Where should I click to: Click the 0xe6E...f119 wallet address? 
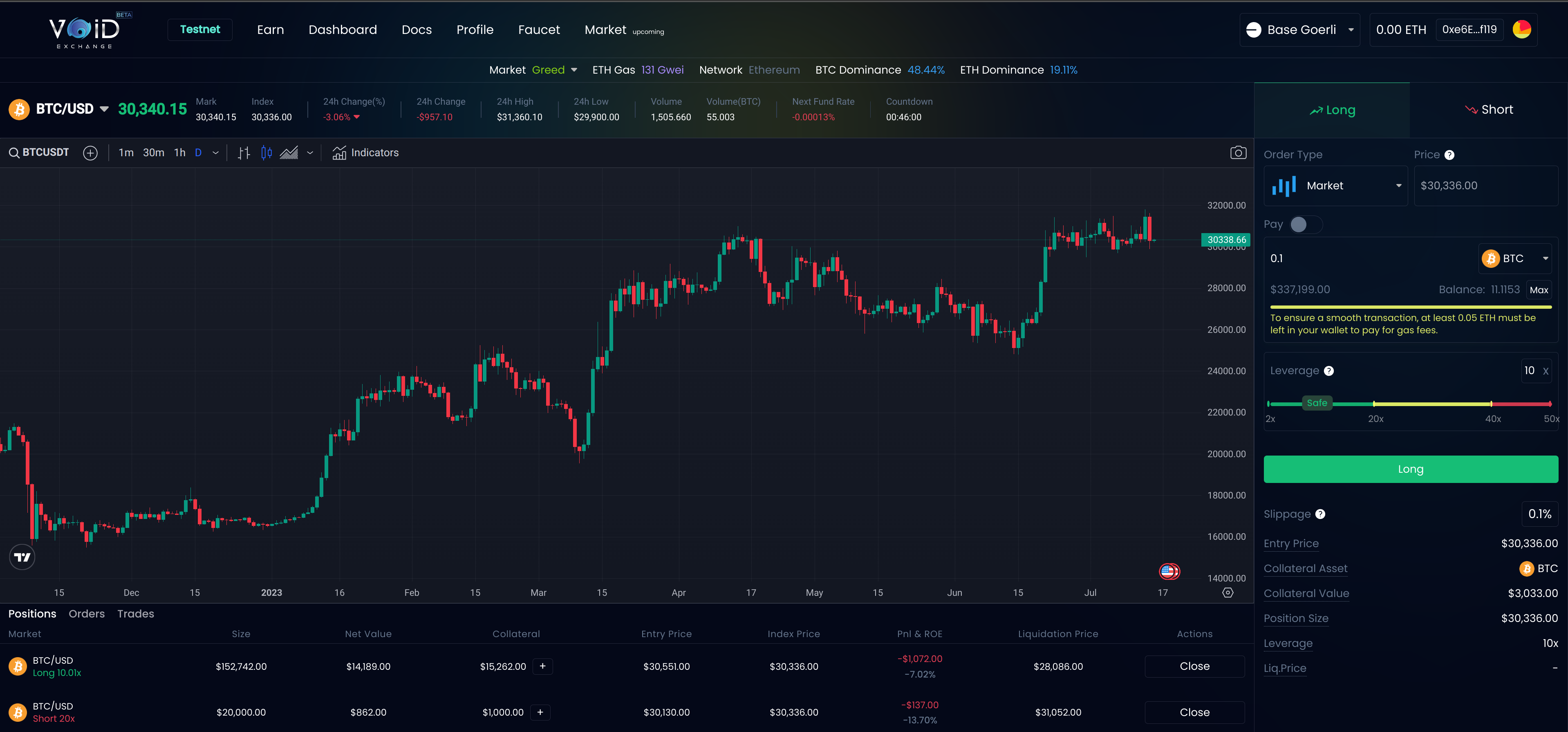tap(1469, 29)
